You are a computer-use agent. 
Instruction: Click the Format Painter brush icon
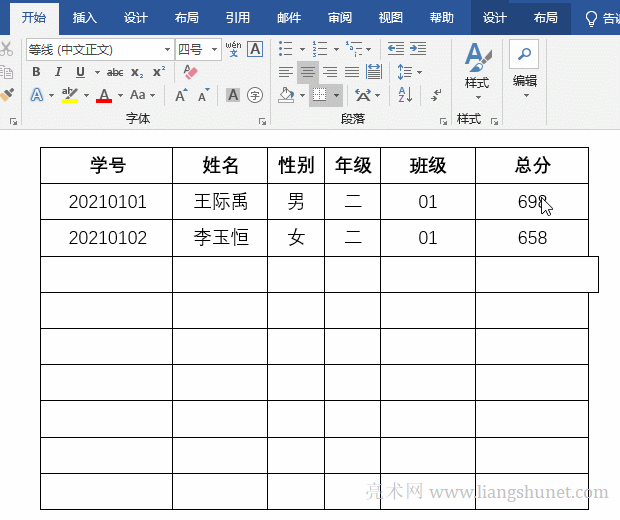point(7,94)
